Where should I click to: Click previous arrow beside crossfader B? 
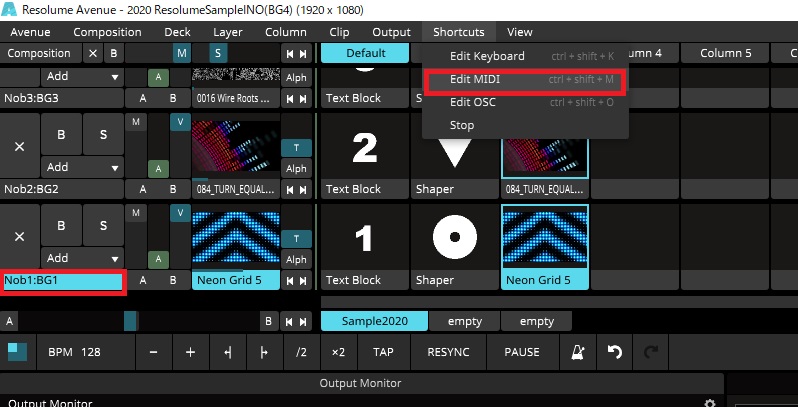coord(290,322)
